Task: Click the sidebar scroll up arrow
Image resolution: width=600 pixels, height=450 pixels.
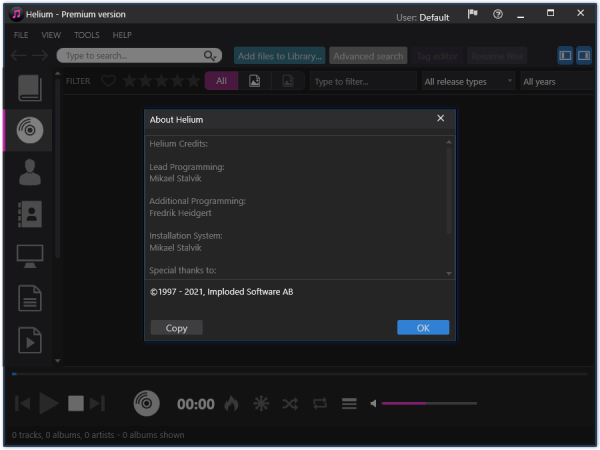Action: (58, 73)
